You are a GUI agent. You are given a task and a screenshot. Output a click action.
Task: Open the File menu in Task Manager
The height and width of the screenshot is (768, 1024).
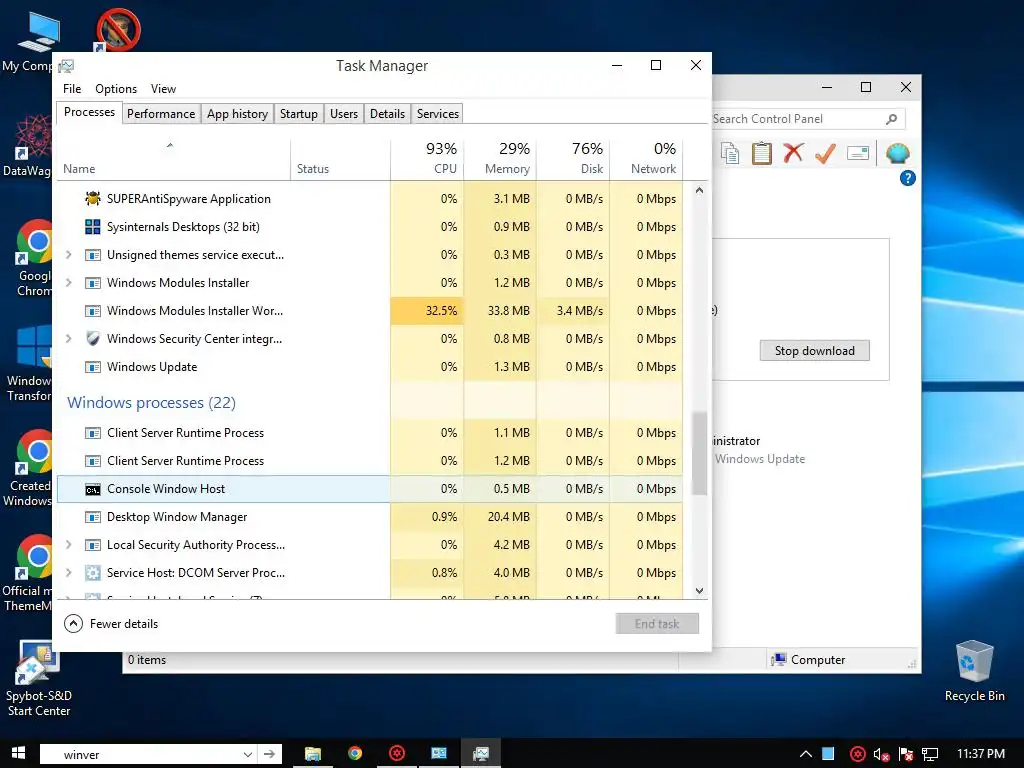click(x=72, y=89)
